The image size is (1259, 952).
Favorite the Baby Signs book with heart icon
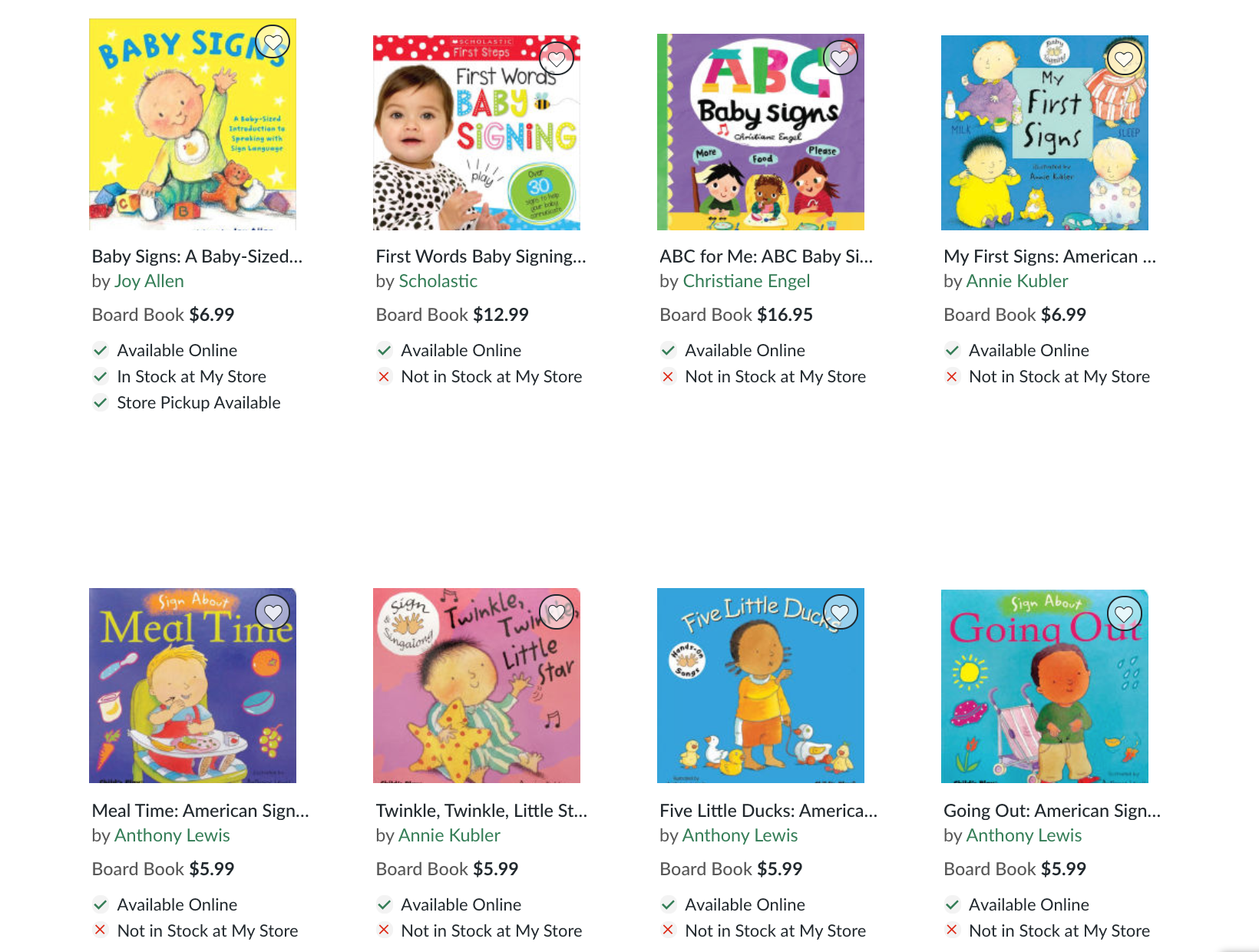click(x=273, y=42)
